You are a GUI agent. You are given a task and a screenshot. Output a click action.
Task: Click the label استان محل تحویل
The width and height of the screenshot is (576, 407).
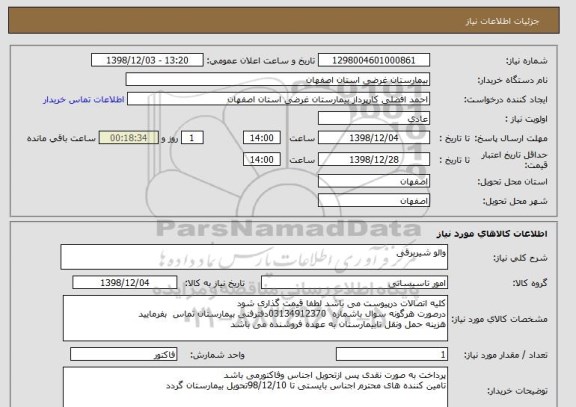point(512,182)
